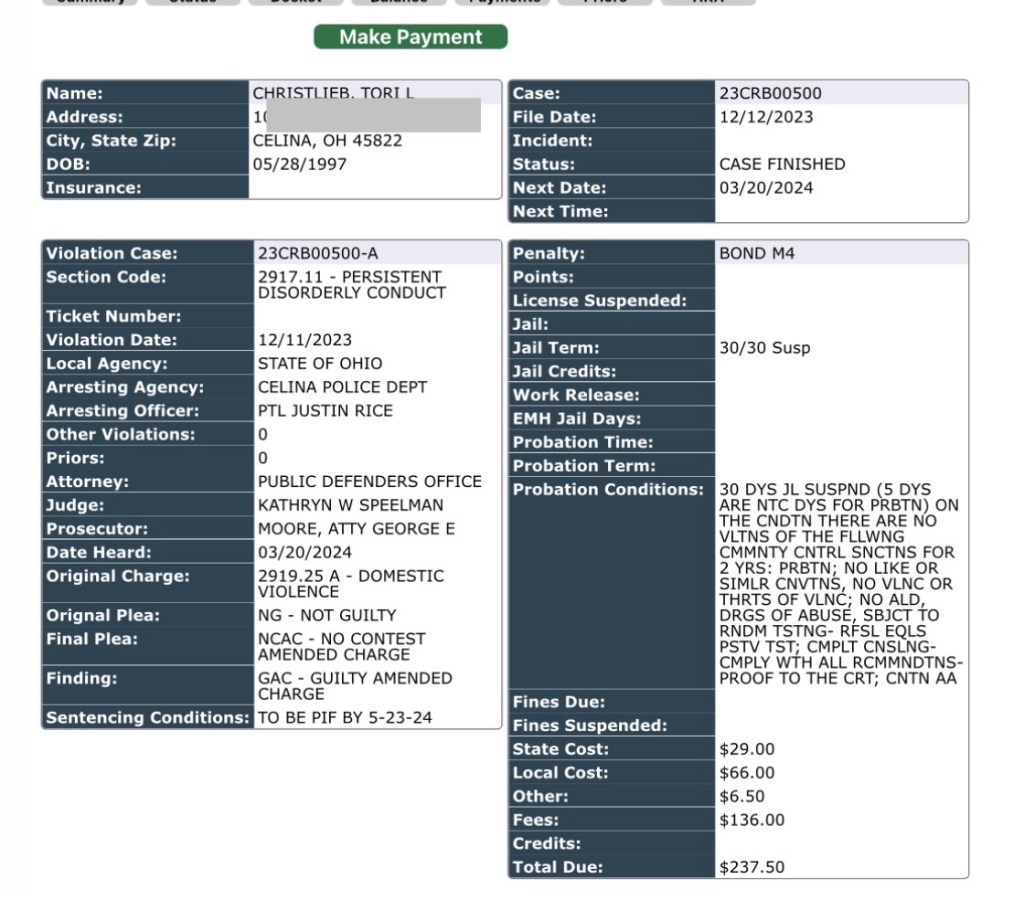
Task: Select the Probation Conditions text block
Action: (x=840, y=585)
